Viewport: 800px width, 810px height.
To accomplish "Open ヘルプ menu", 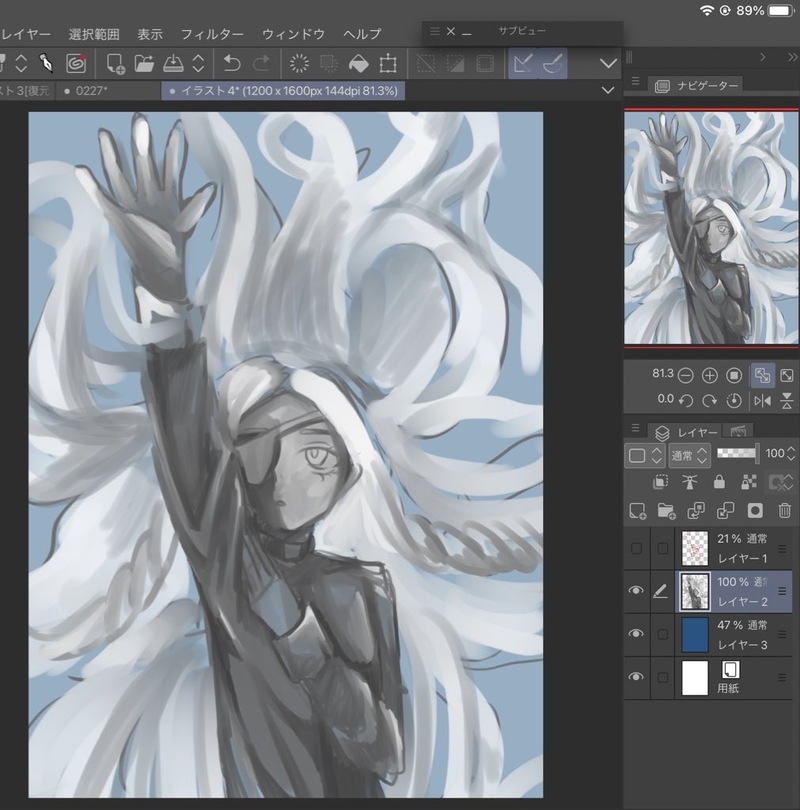I will 362,34.
